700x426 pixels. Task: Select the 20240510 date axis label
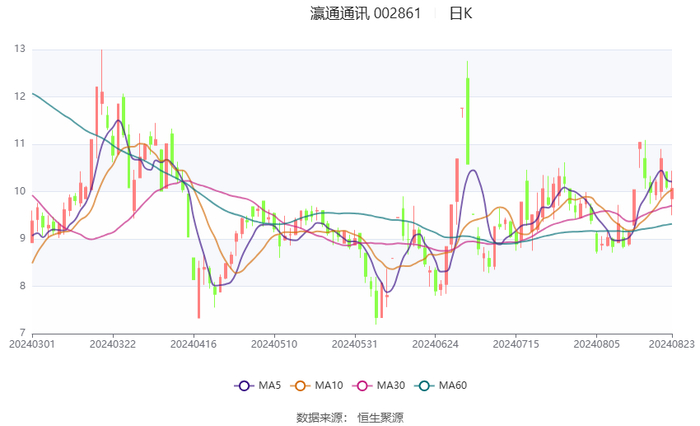pyautogui.click(x=274, y=344)
